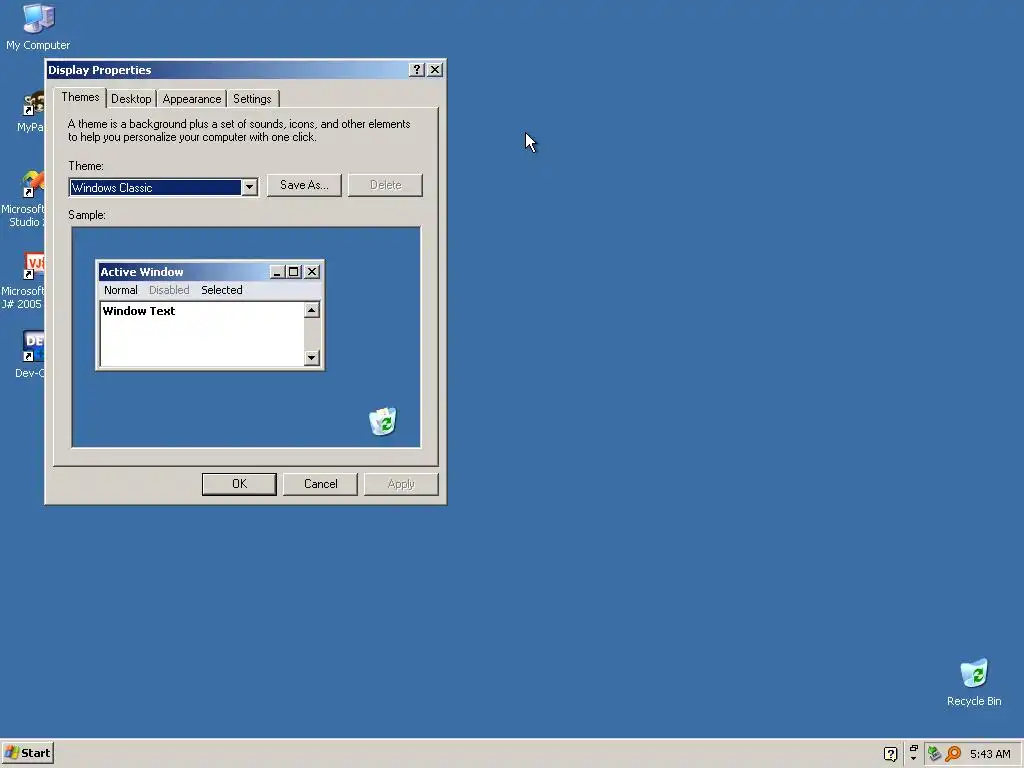The width and height of the screenshot is (1024, 768).
Task: Click the greyed-out Delete button
Action: pos(385,185)
